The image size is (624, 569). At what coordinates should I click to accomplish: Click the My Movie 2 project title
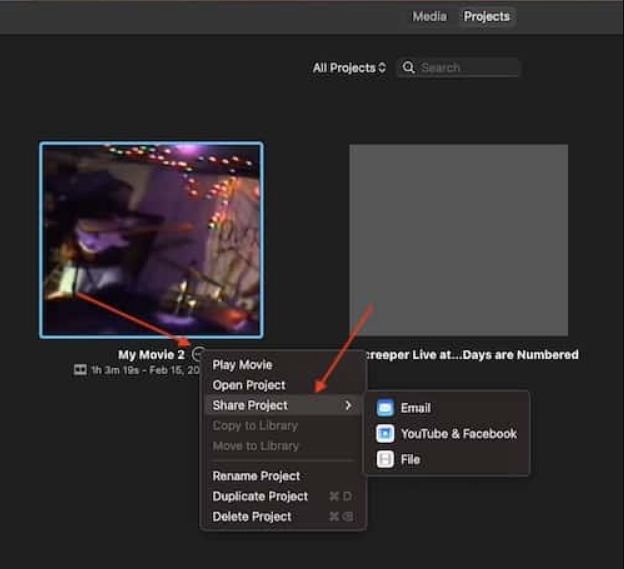tap(151, 355)
